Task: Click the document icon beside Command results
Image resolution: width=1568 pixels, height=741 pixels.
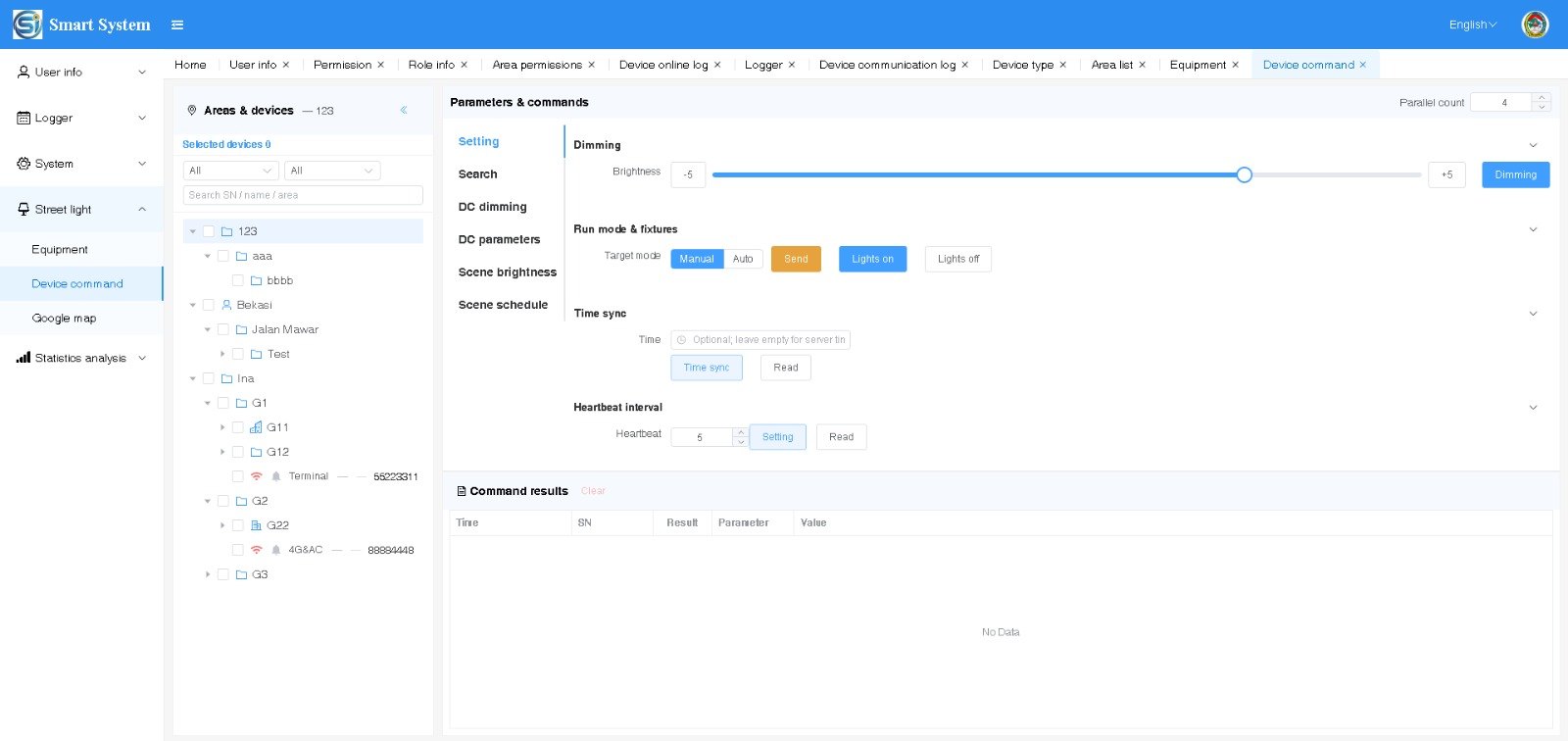Action: click(x=462, y=491)
